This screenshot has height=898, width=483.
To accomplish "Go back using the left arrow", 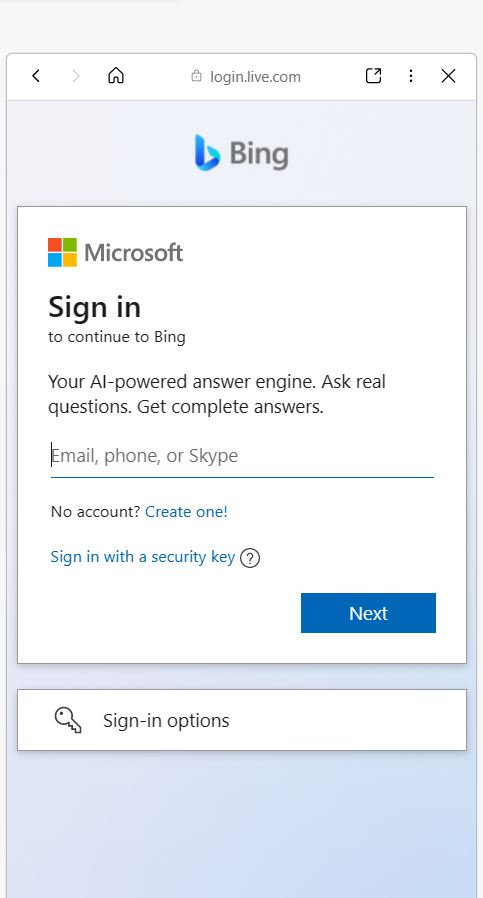I will coord(36,76).
